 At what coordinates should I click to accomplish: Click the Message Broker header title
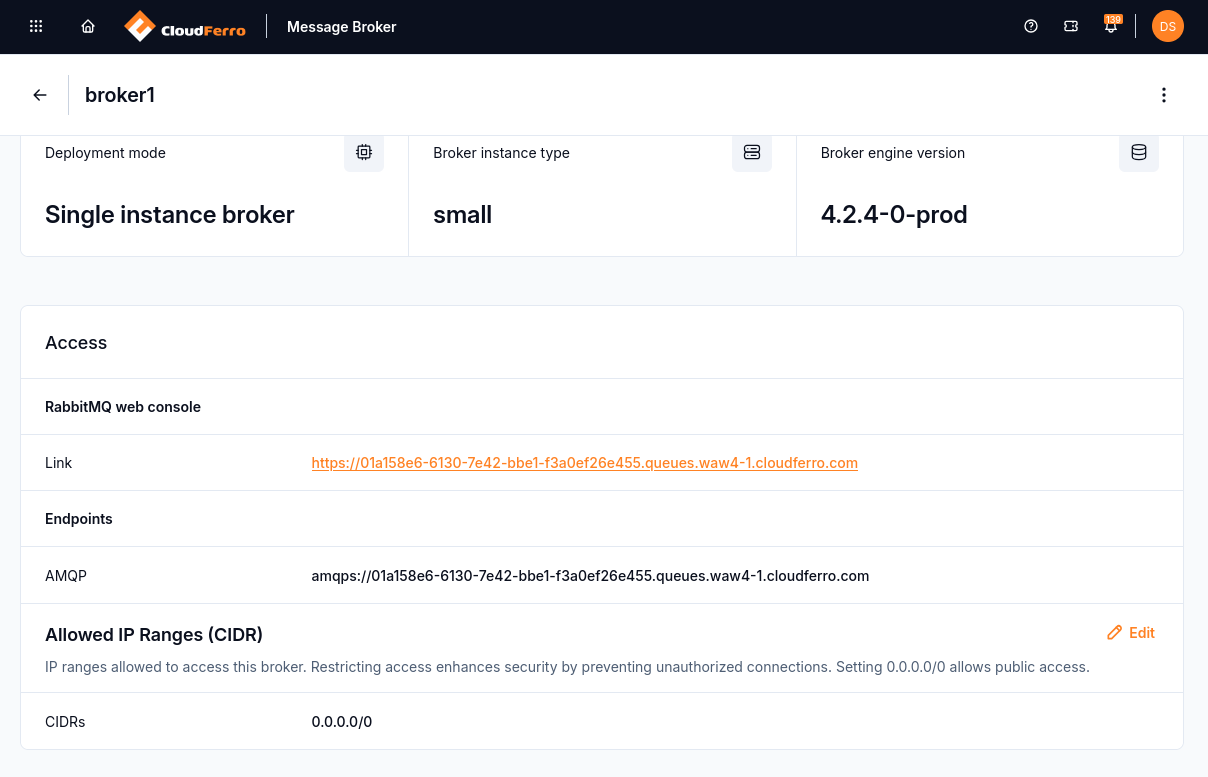coord(342,27)
